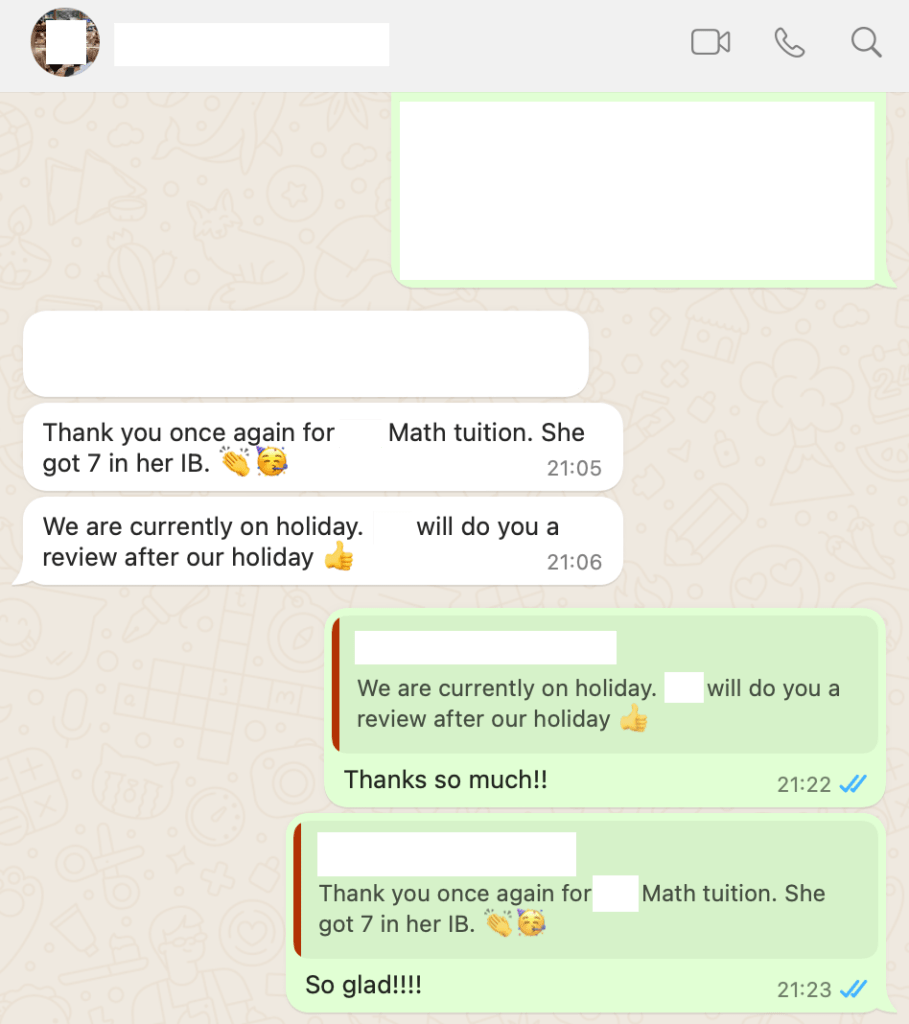Click the blank redacted received message bubble
Viewport: 909px width, 1024px height.
pyautogui.click(x=306, y=354)
